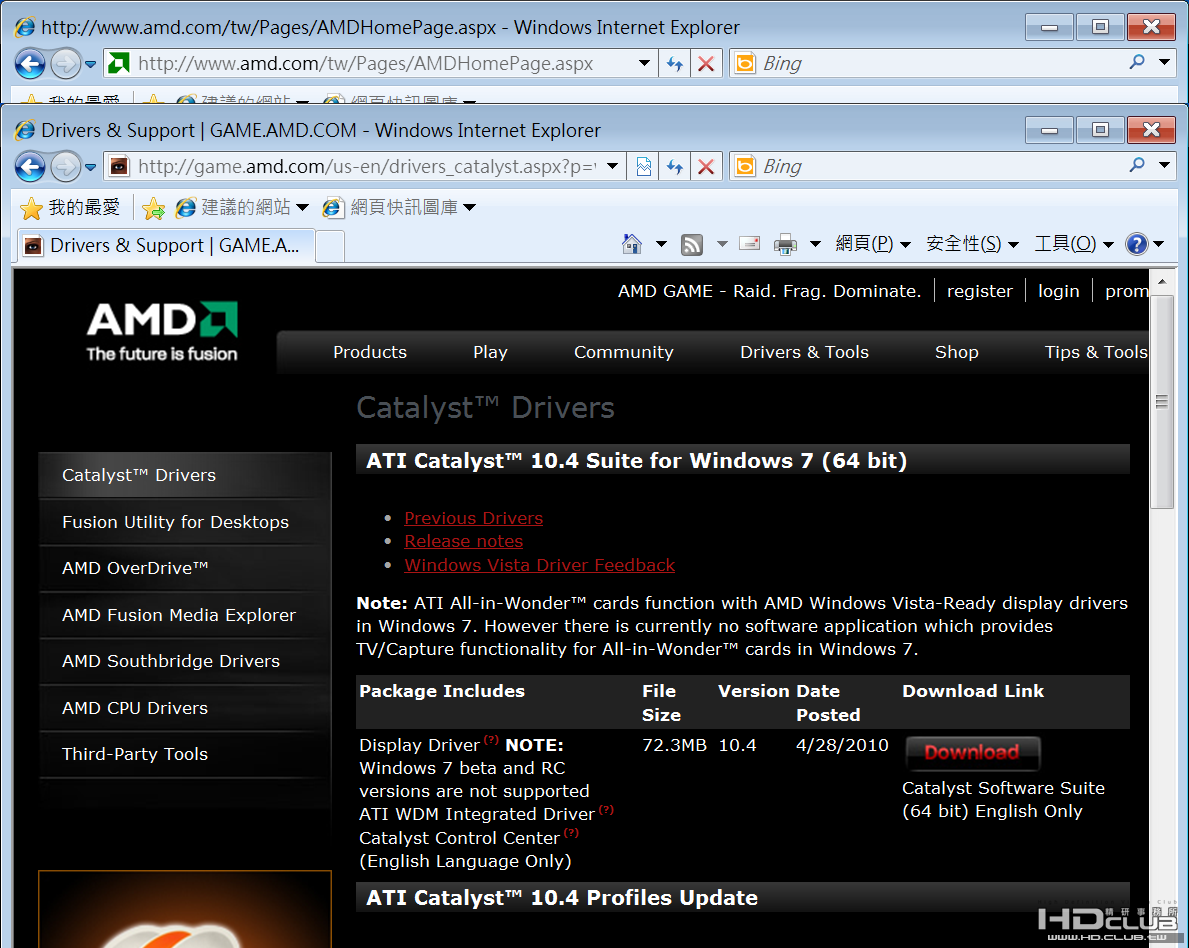The width and height of the screenshot is (1189, 948).
Task: Click Stop icon in Drivers & Support window
Action: [x=706, y=167]
